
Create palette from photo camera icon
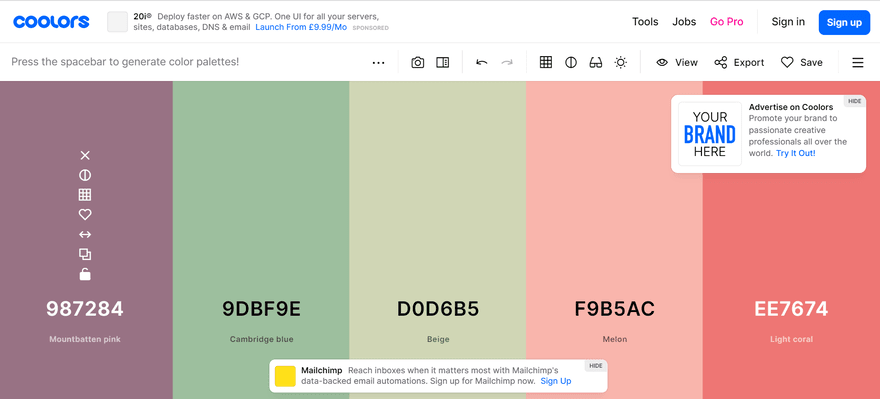418,62
